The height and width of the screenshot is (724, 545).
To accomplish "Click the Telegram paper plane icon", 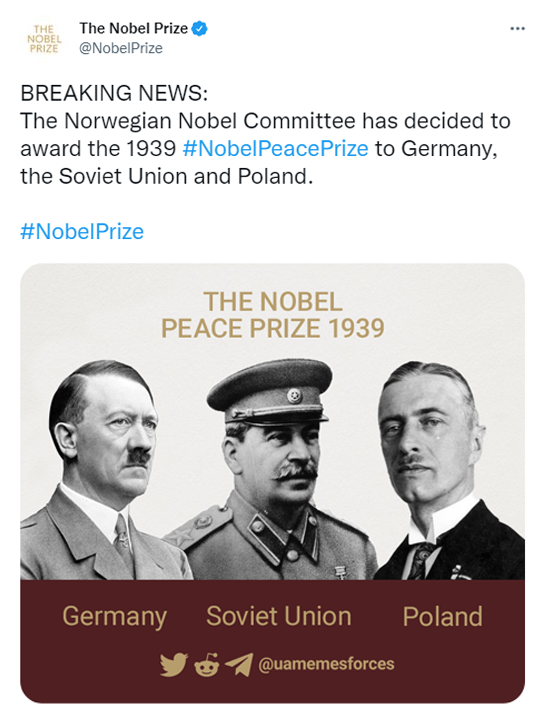I will (239, 664).
